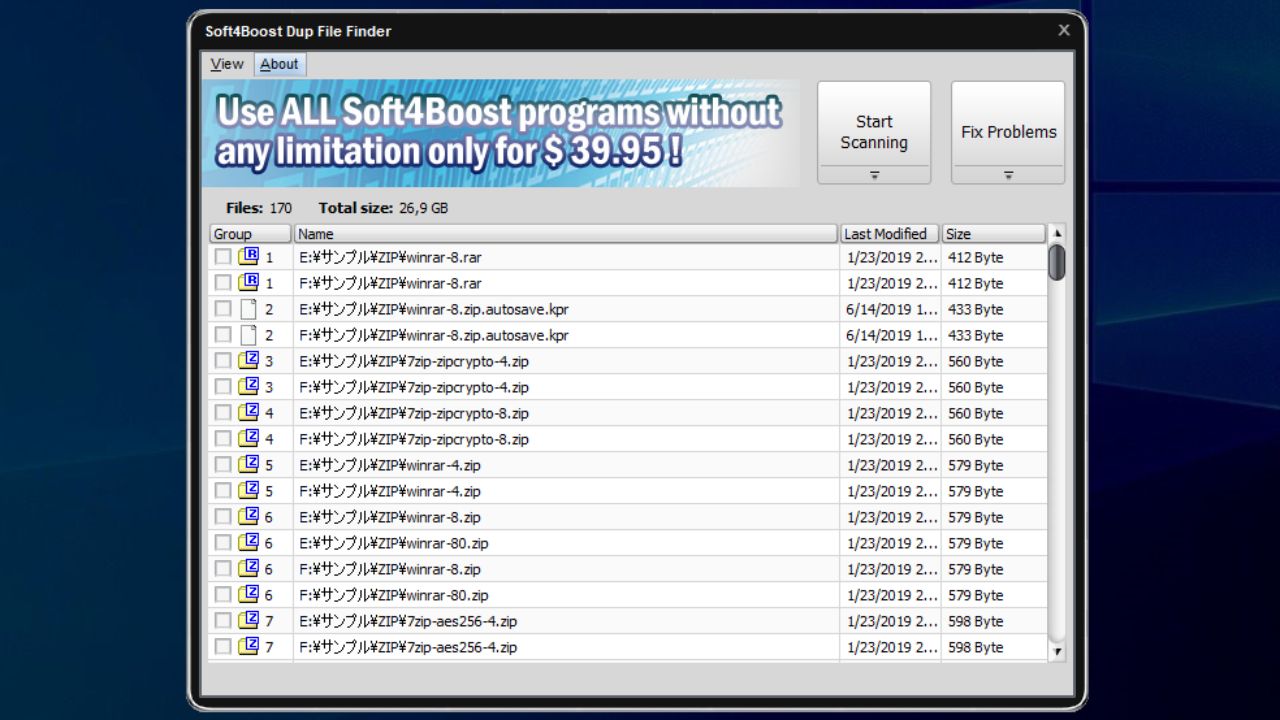
Task: Open the Soft4Boost $39.95 promo banner
Action: pos(501,133)
